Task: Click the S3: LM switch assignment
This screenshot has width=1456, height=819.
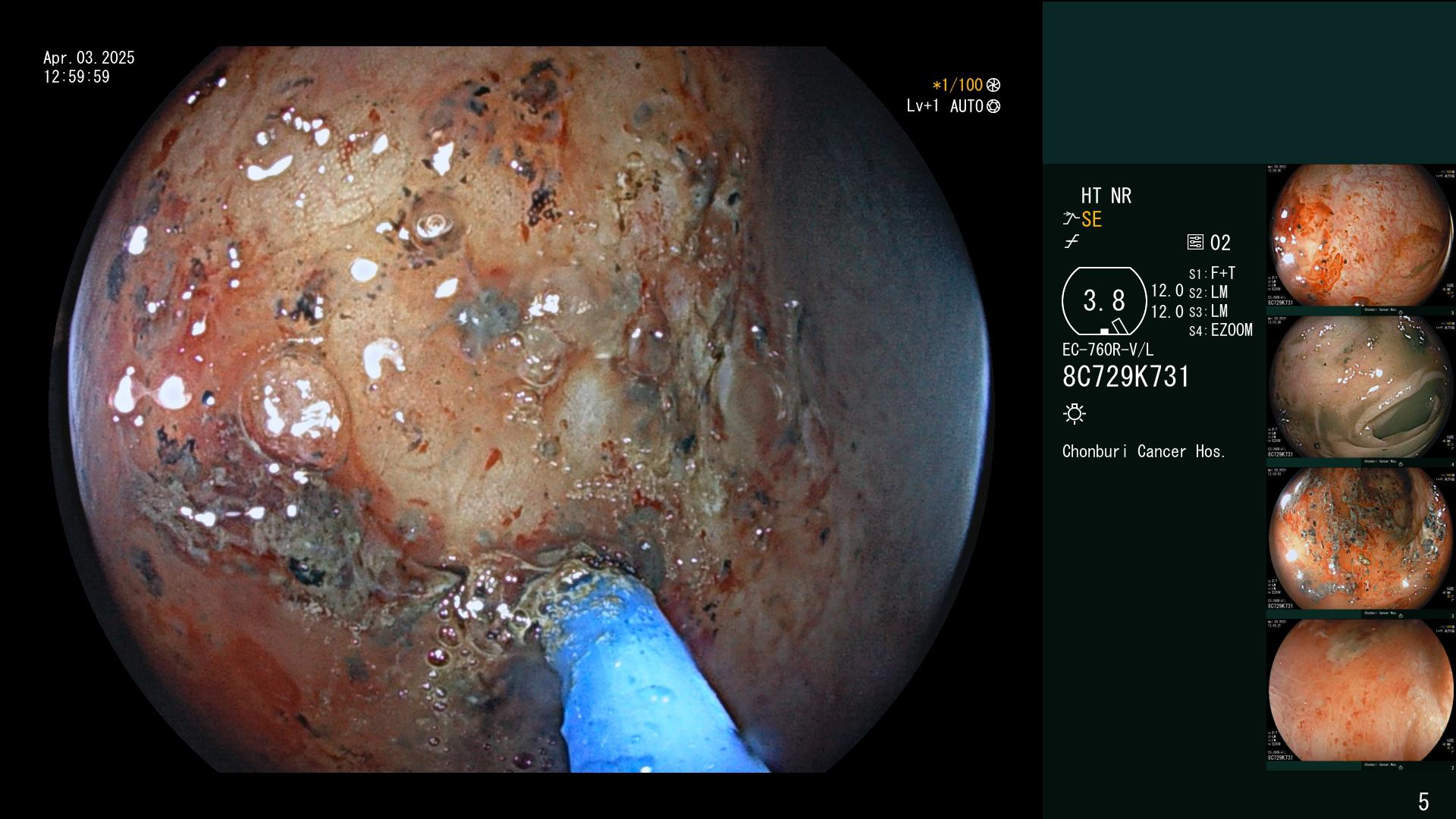Action: coord(1208,312)
